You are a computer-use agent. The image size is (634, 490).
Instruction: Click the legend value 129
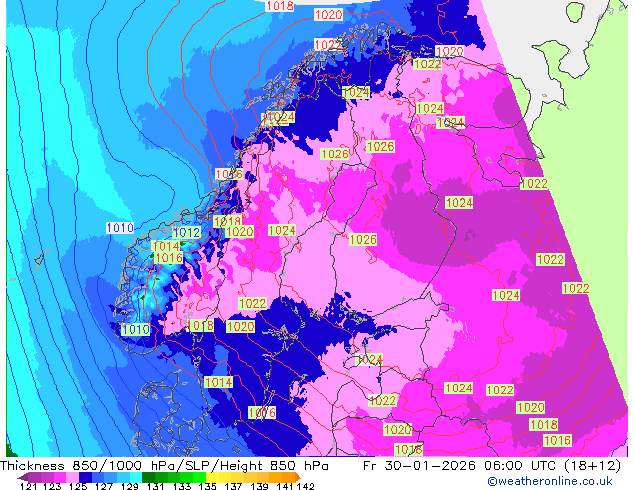pos(129,486)
